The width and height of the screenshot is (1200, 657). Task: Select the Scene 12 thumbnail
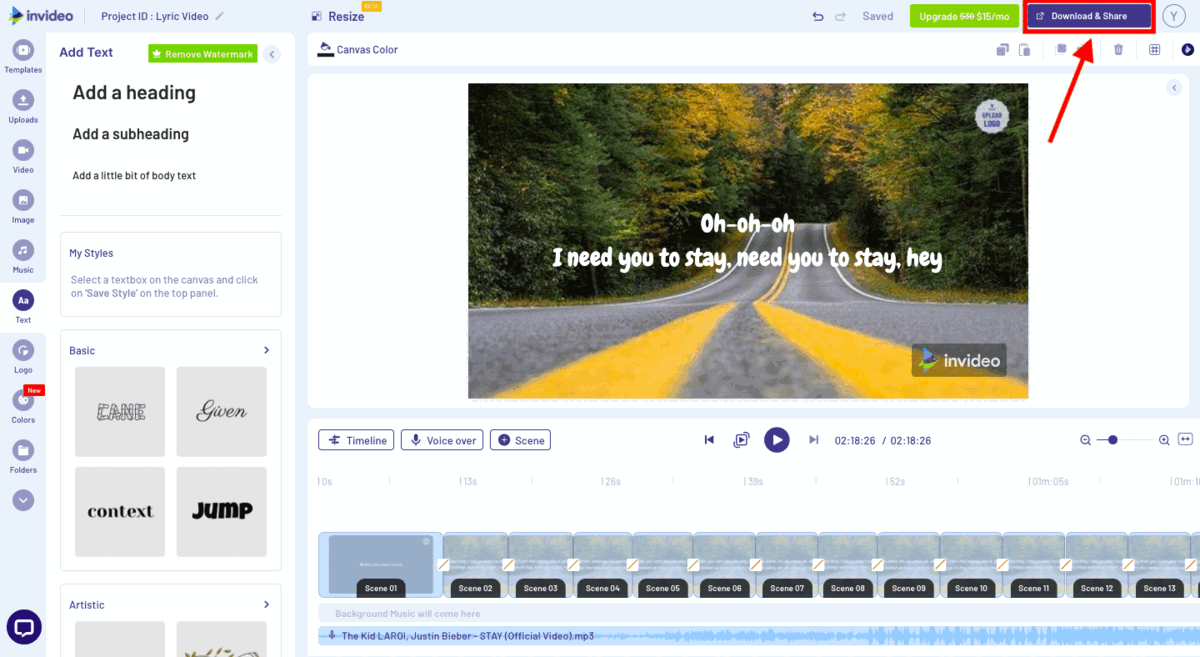pyautogui.click(x=1096, y=565)
